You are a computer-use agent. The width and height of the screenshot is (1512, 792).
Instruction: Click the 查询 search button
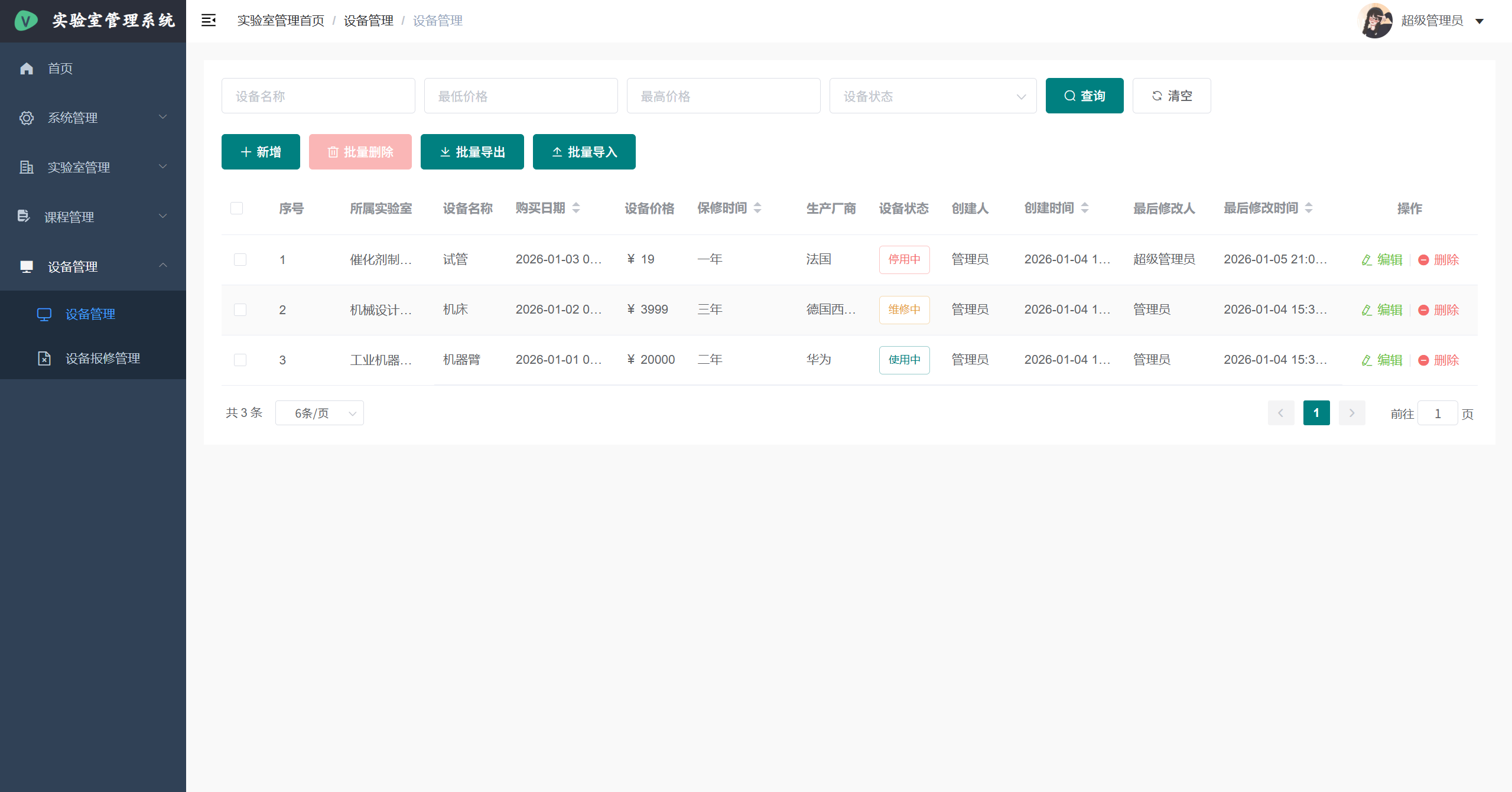coord(1084,96)
